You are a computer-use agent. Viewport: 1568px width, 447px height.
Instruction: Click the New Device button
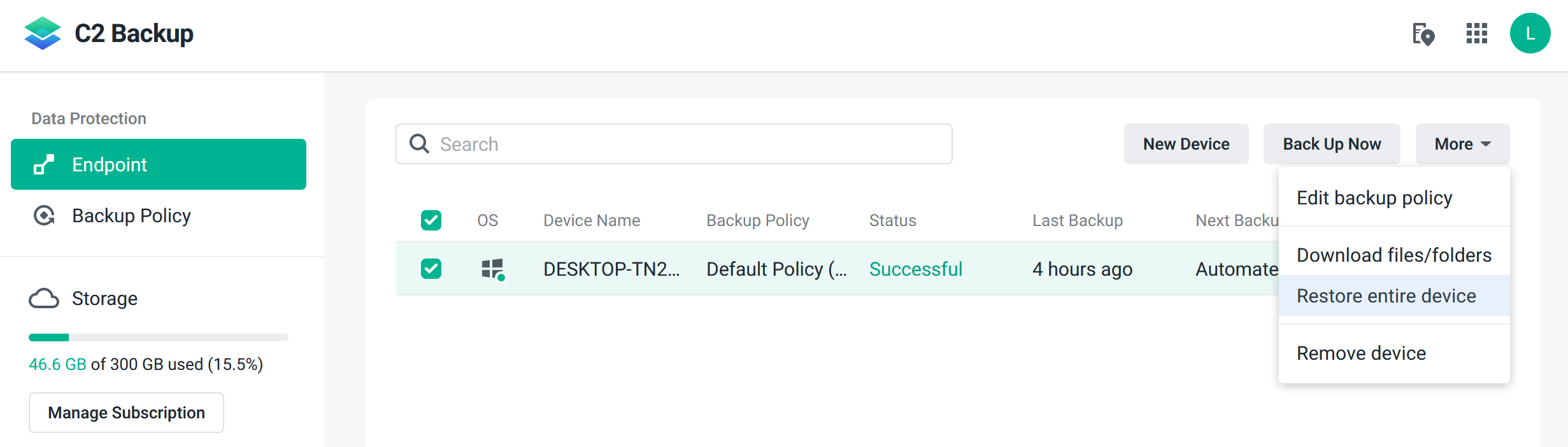[1186, 144]
